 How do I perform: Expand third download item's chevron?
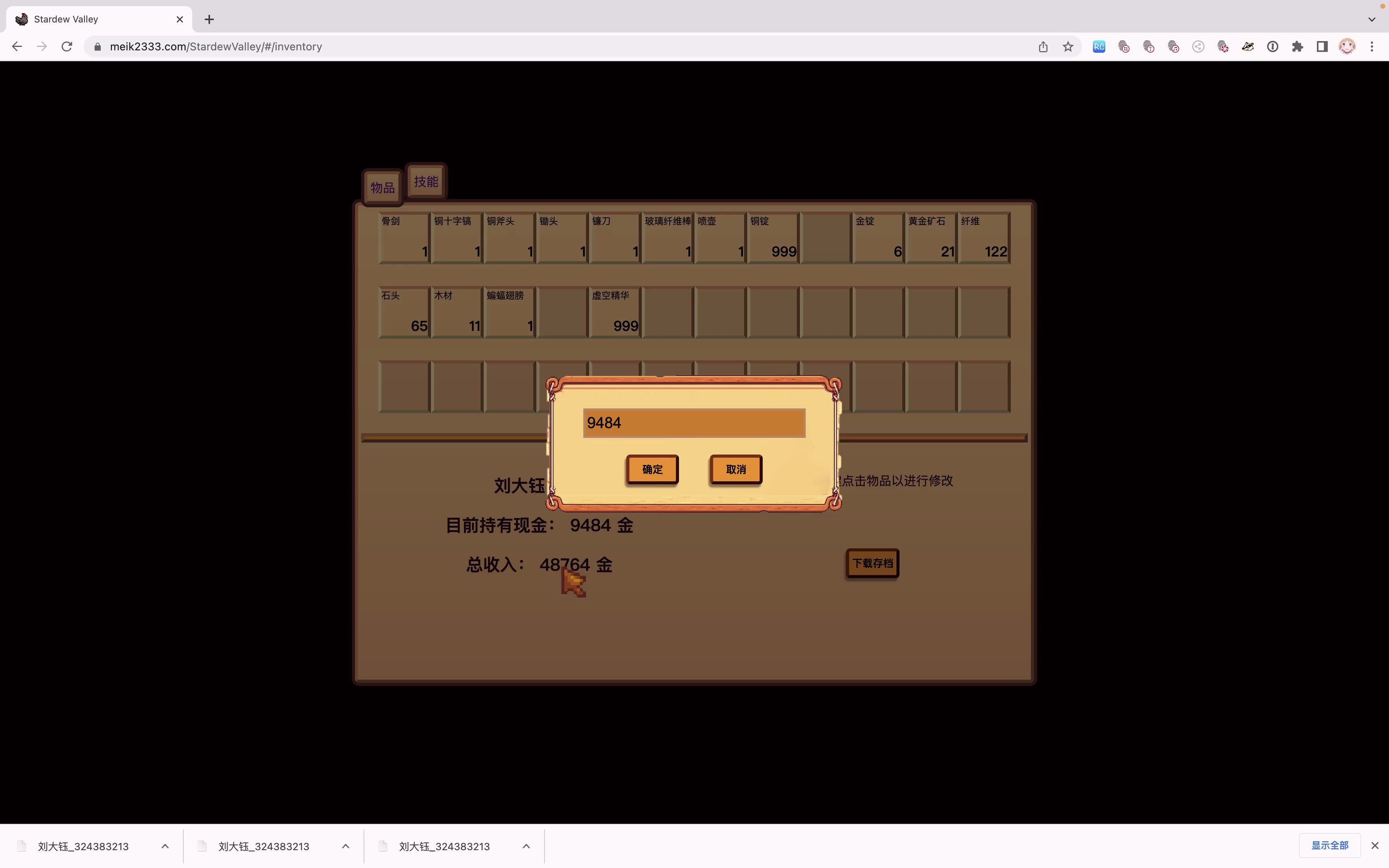(526, 846)
